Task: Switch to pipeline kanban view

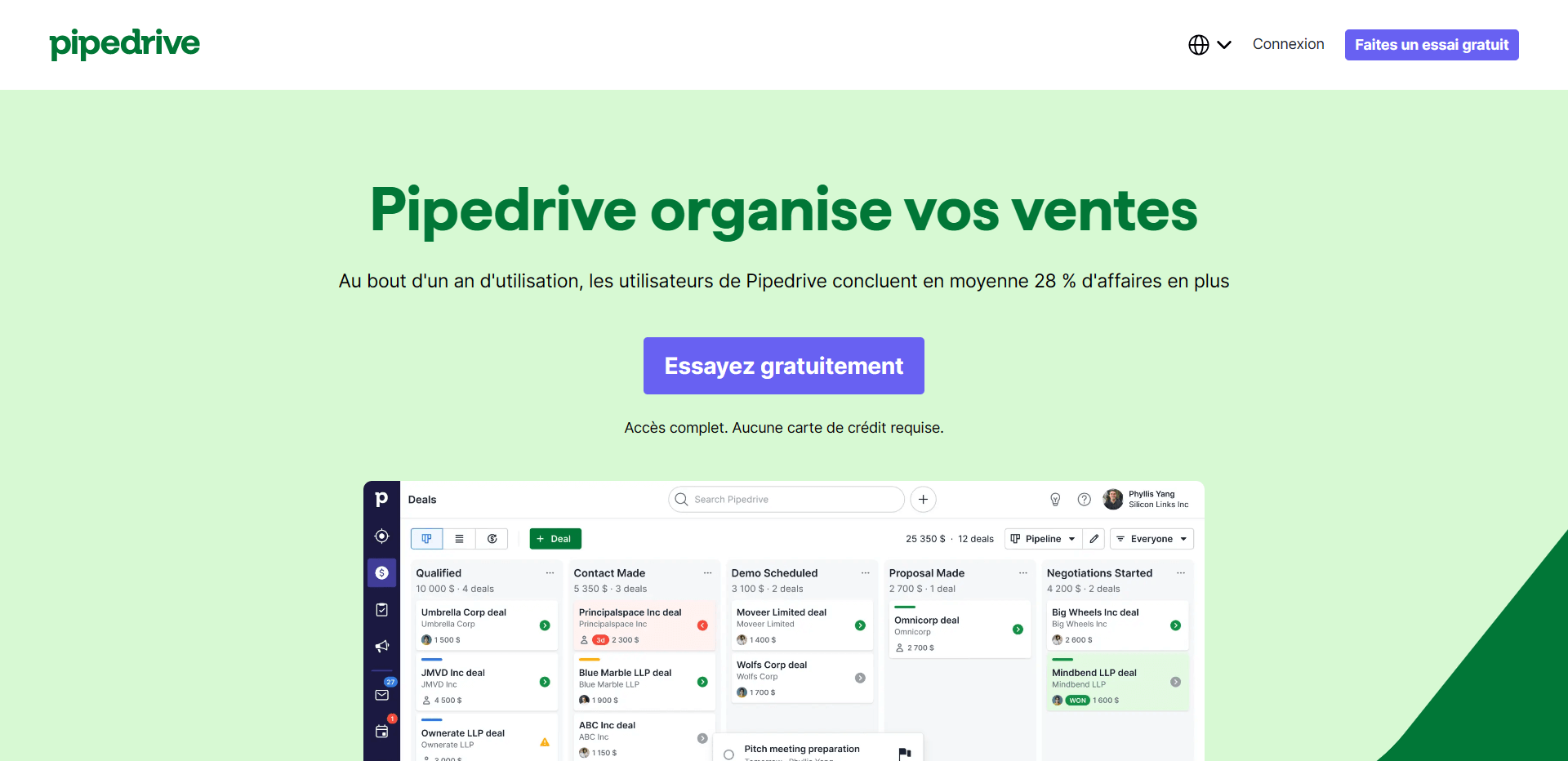Action: (426, 539)
